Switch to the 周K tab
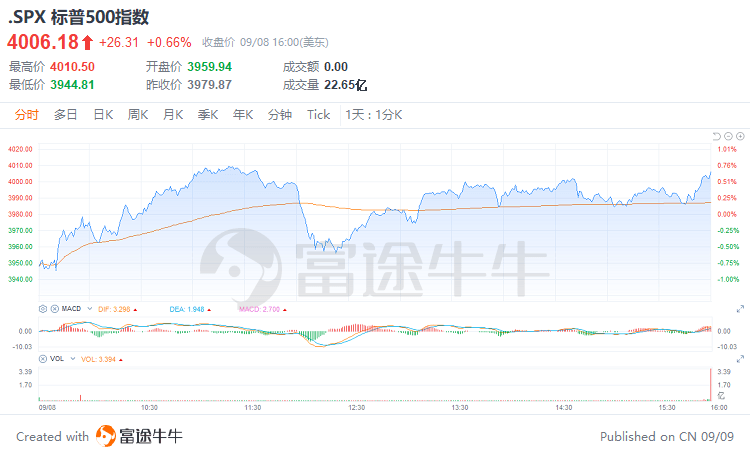Image resolution: width=750 pixels, height=457 pixels. pyautogui.click(x=138, y=115)
